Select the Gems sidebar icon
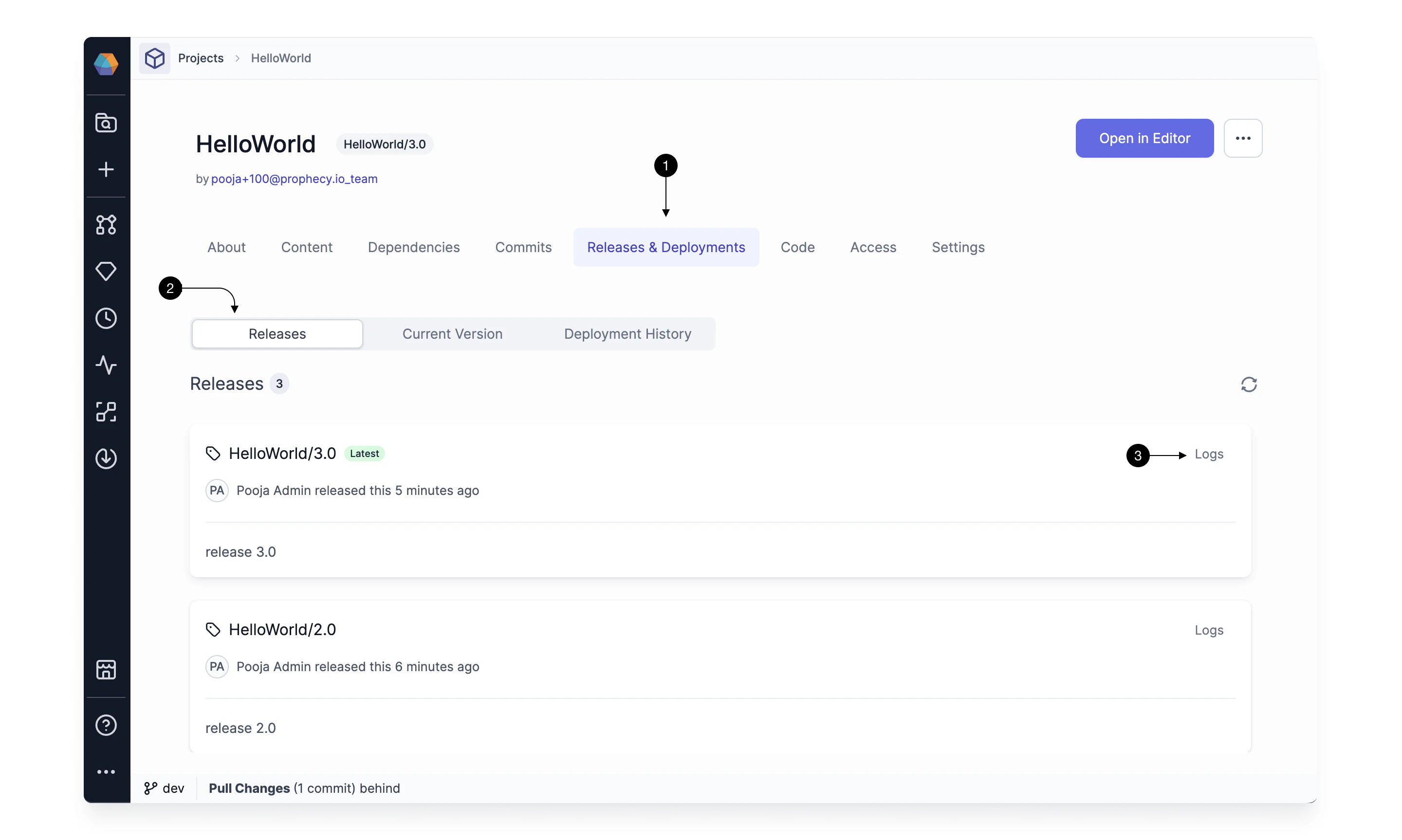Image resolution: width=1402 pixels, height=840 pixels. [x=106, y=272]
